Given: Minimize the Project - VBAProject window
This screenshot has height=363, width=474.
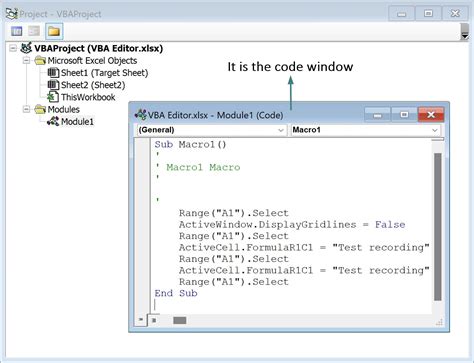Looking at the screenshot, I should (402, 14).
